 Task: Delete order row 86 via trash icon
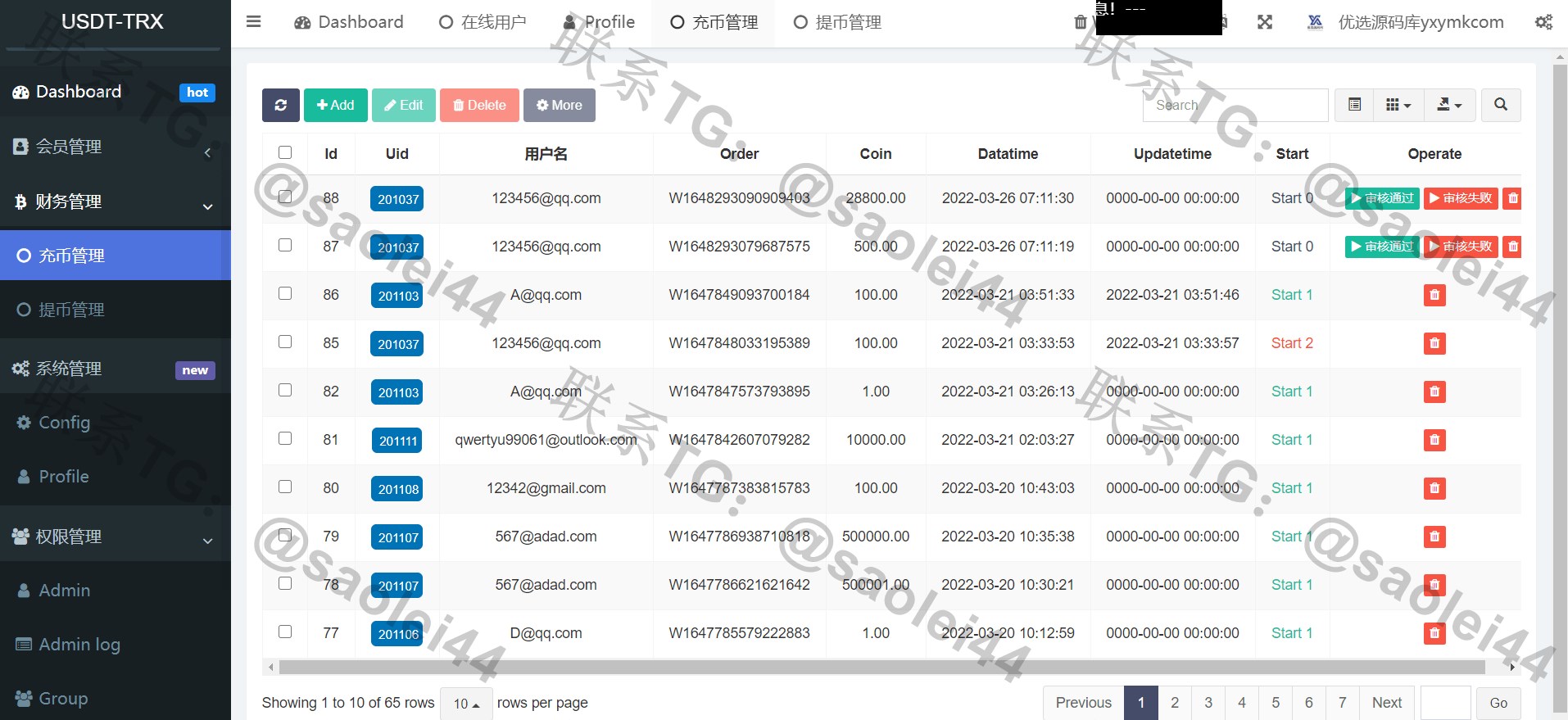point(1434,295)
